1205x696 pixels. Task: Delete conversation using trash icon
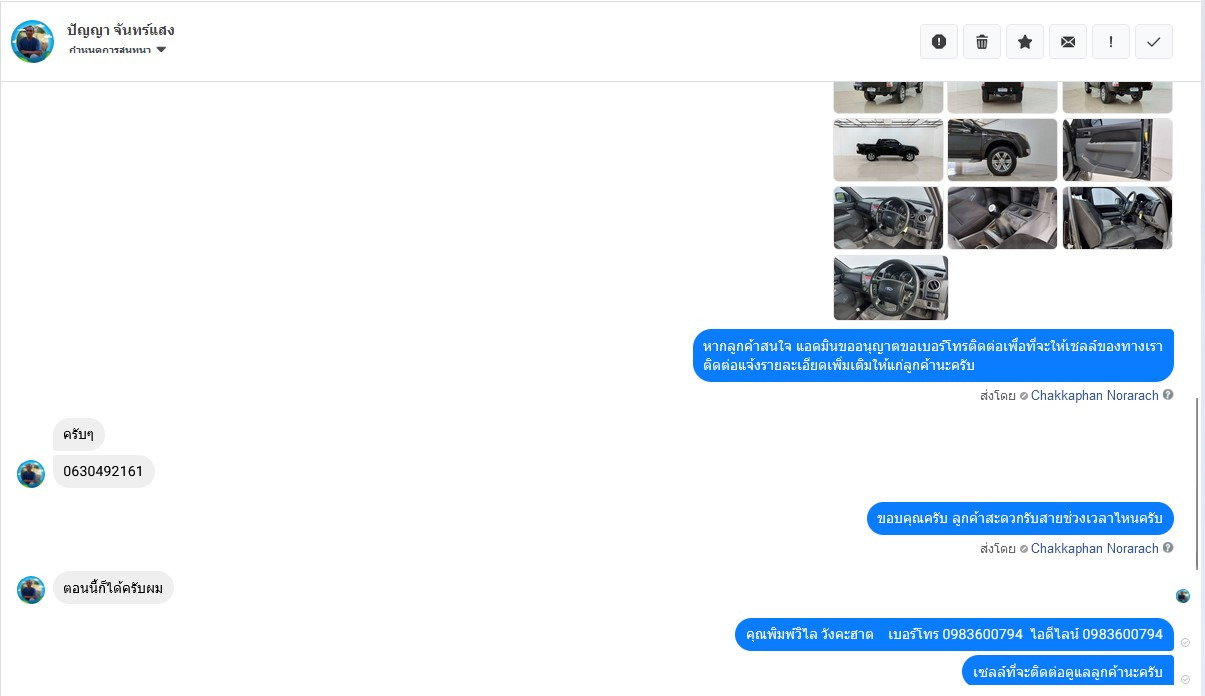click(x=982, y=42)
